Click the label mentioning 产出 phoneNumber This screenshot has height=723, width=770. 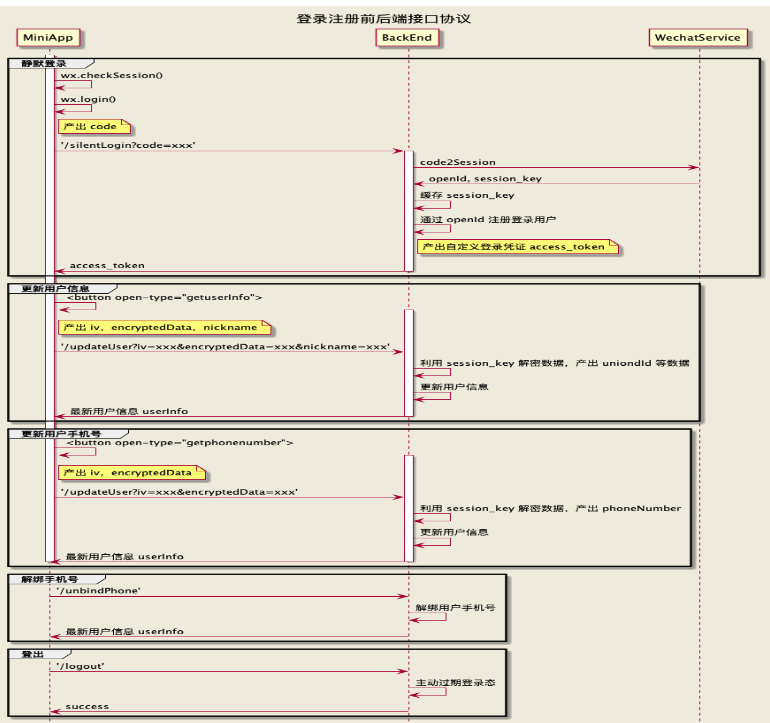(x=550, y=508)
